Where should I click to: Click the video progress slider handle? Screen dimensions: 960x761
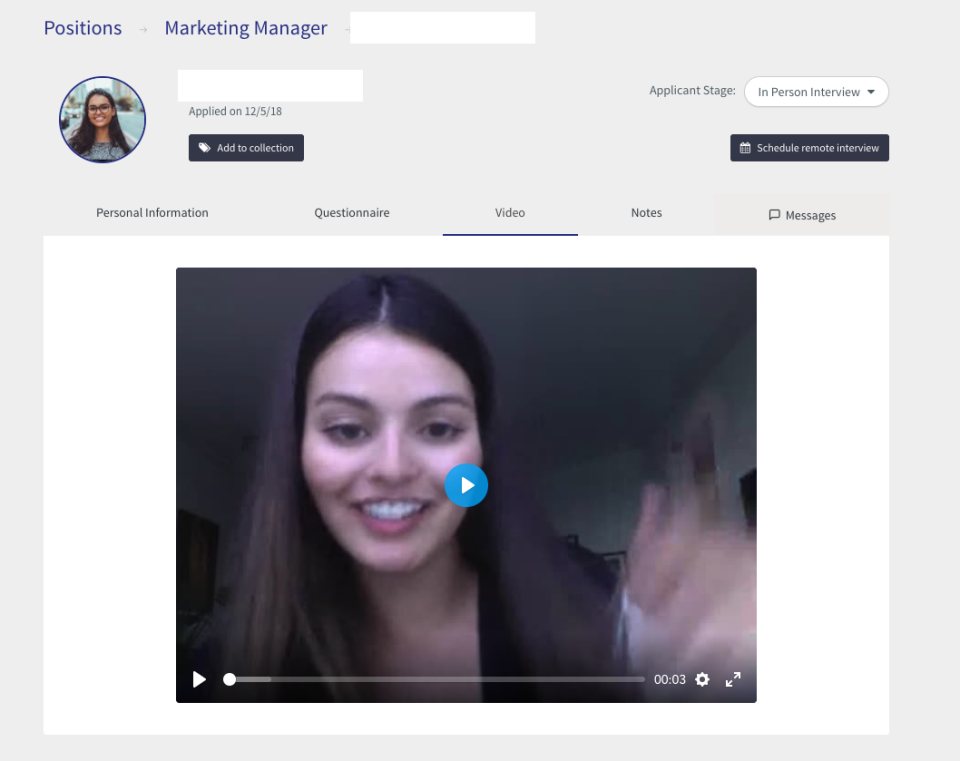point(229,680)
